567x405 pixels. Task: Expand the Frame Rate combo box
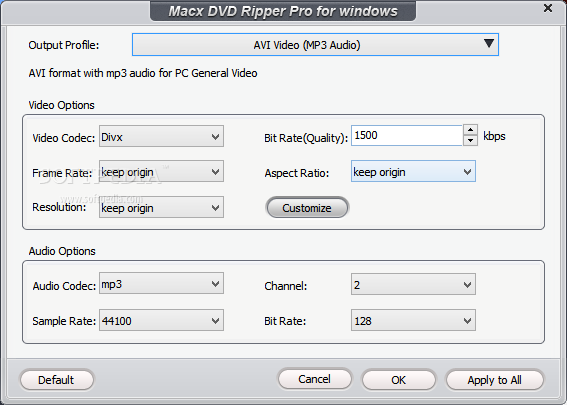tap(161, 171)
